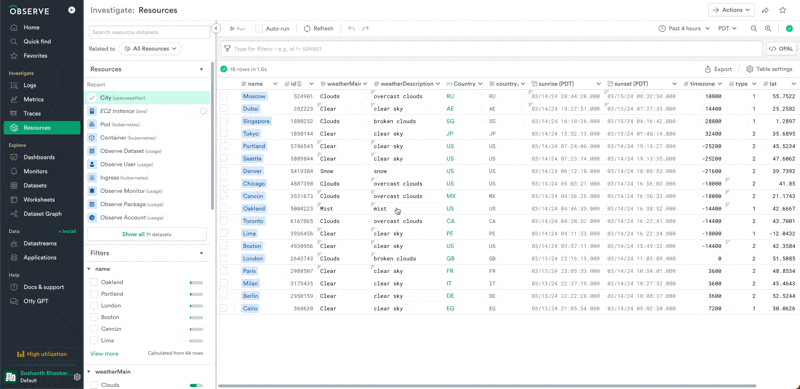The width and height of the screenshot is (800, 389).
Task: Open the PDT timezone dropdown
Action: 728,29
